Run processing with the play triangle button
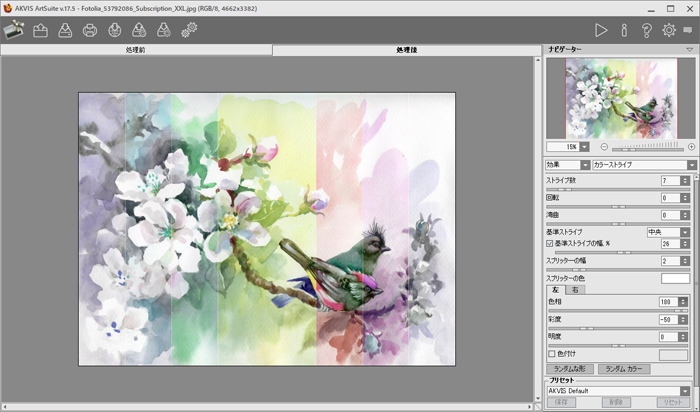 click(x=601, y=30)
